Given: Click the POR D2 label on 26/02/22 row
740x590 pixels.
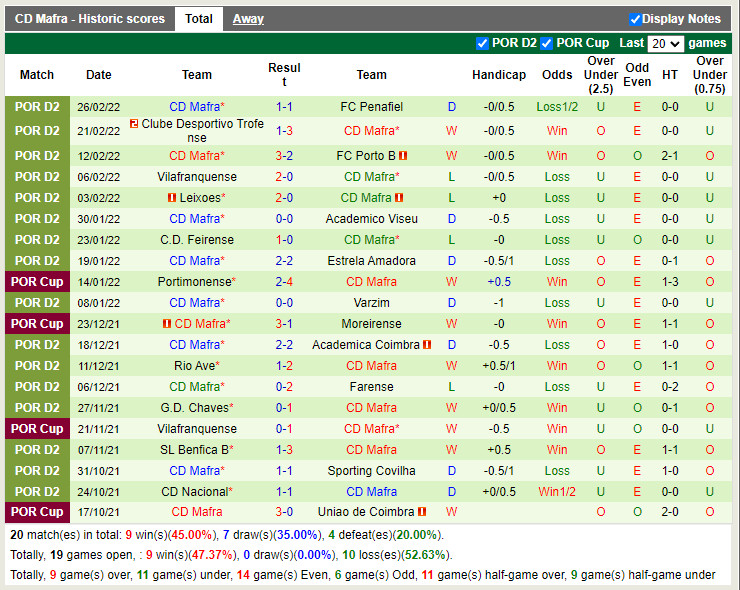Looking at the screenshot, I should pos(37,107).
